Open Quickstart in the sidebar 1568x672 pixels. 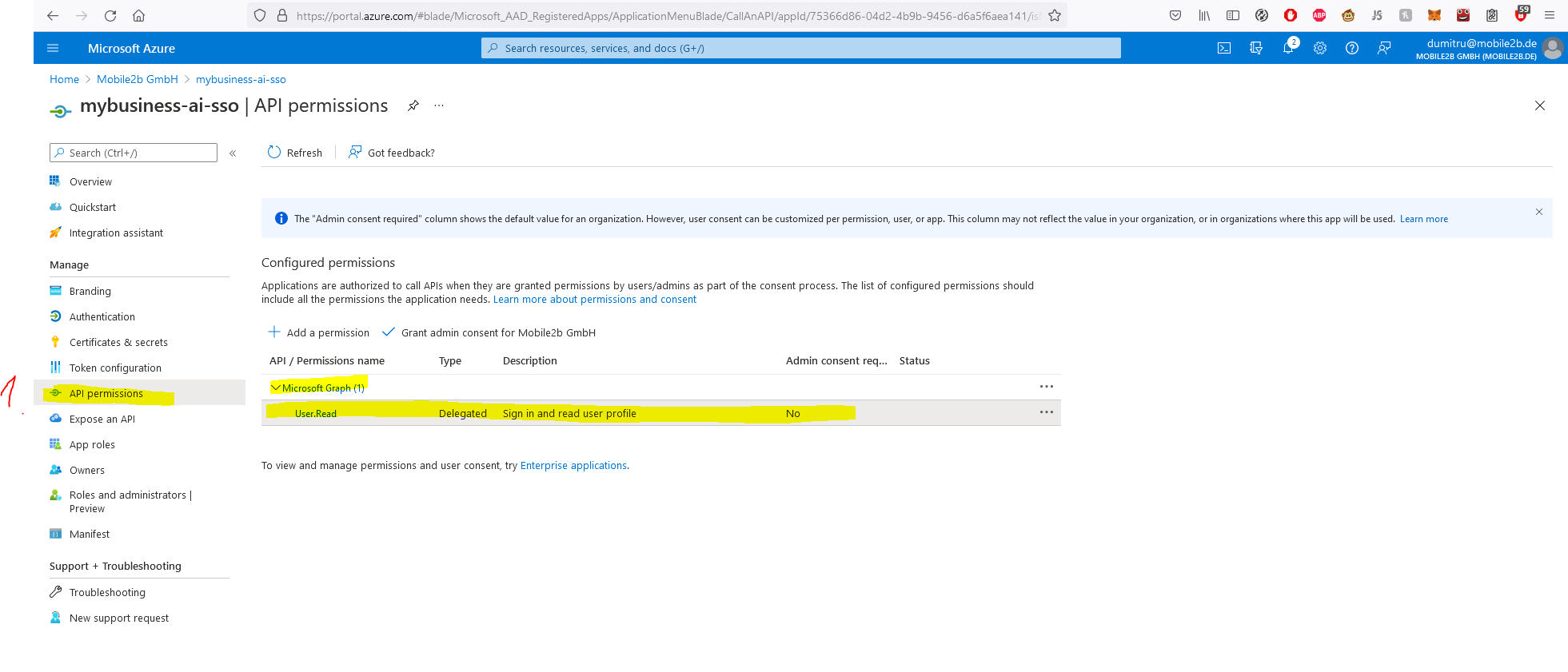93,207
